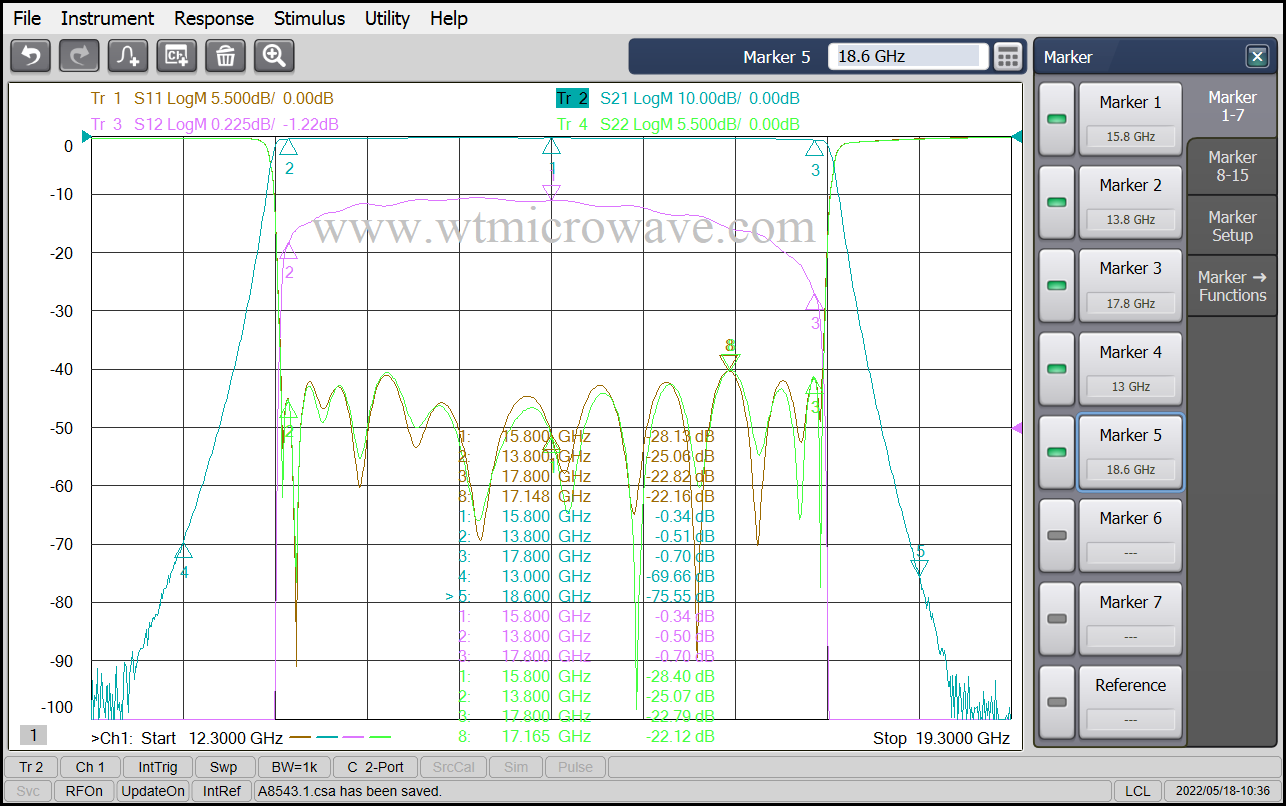Open the Ch 1 channel selector
This screenshot has width=1286, height=806.
89,767
